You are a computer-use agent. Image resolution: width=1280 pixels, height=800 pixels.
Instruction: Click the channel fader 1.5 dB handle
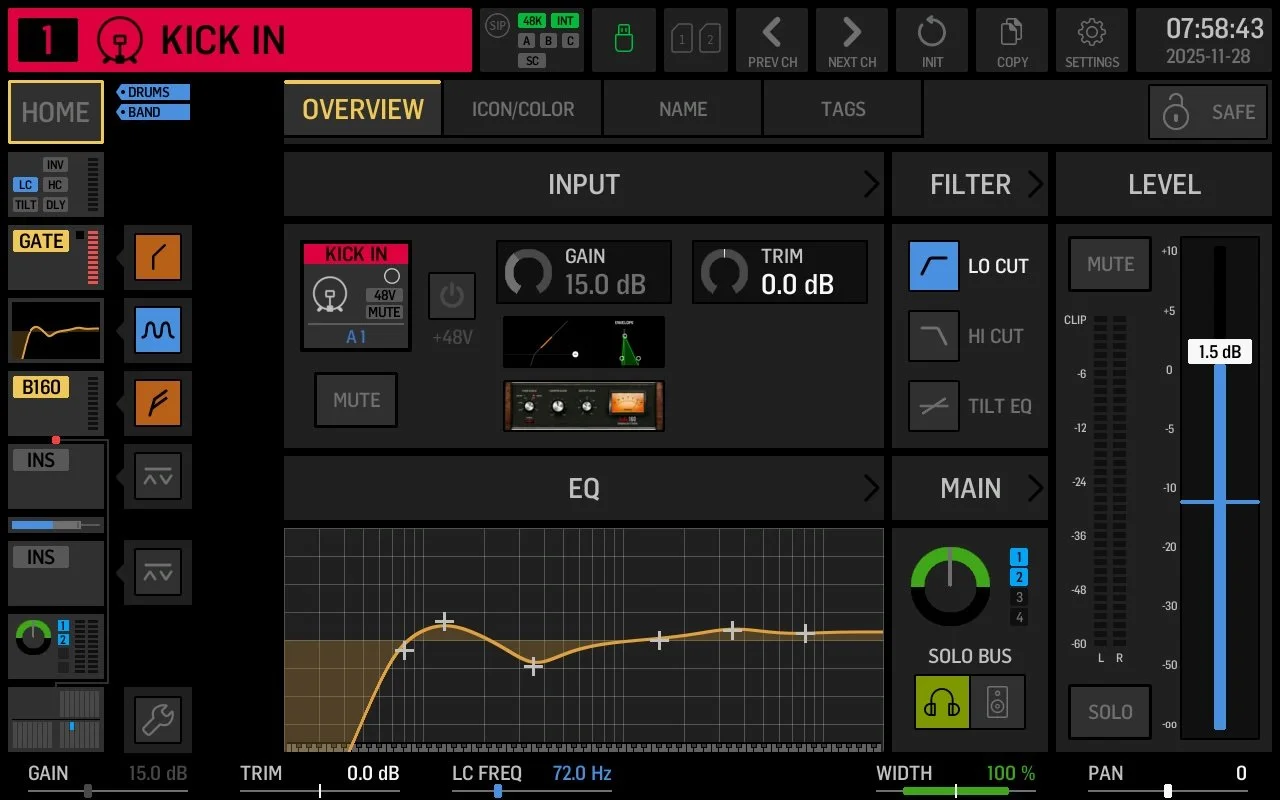(1220, 352)
